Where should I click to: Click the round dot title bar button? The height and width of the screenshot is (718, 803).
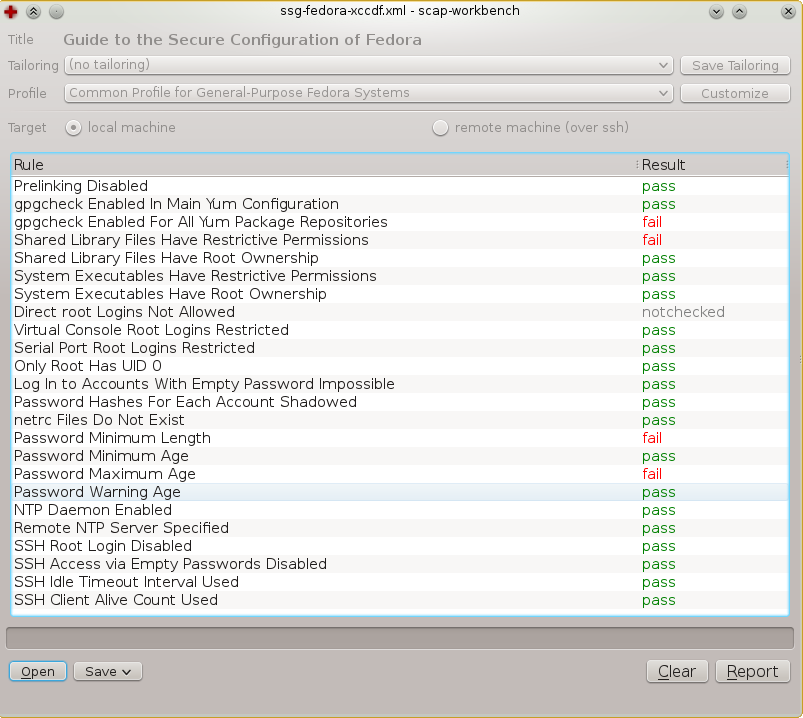(x=55, y=12)
